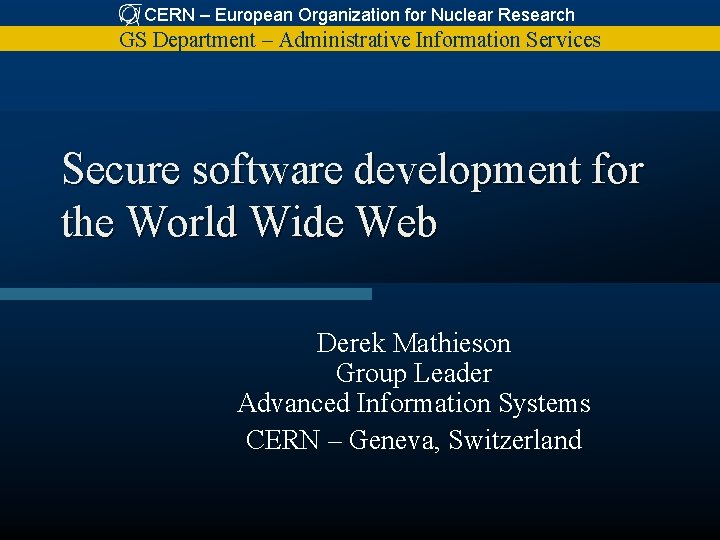Click the title line 'the World Wide Web'
The height and width of the screenshot is (540, 720).
pyautogui.click(x=249, y=222)
